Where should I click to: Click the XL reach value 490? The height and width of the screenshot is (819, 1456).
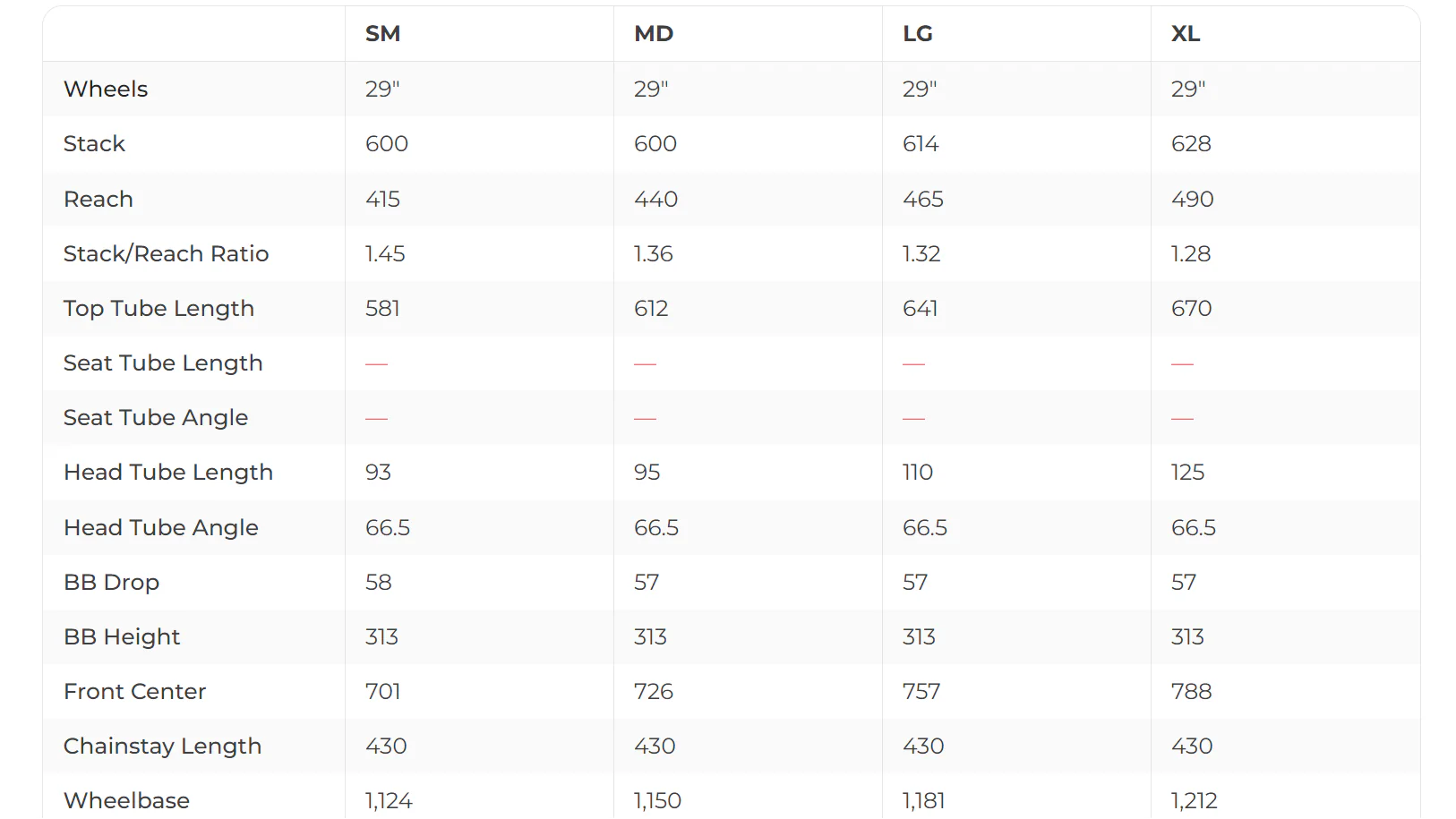[x=1193, y=199]
